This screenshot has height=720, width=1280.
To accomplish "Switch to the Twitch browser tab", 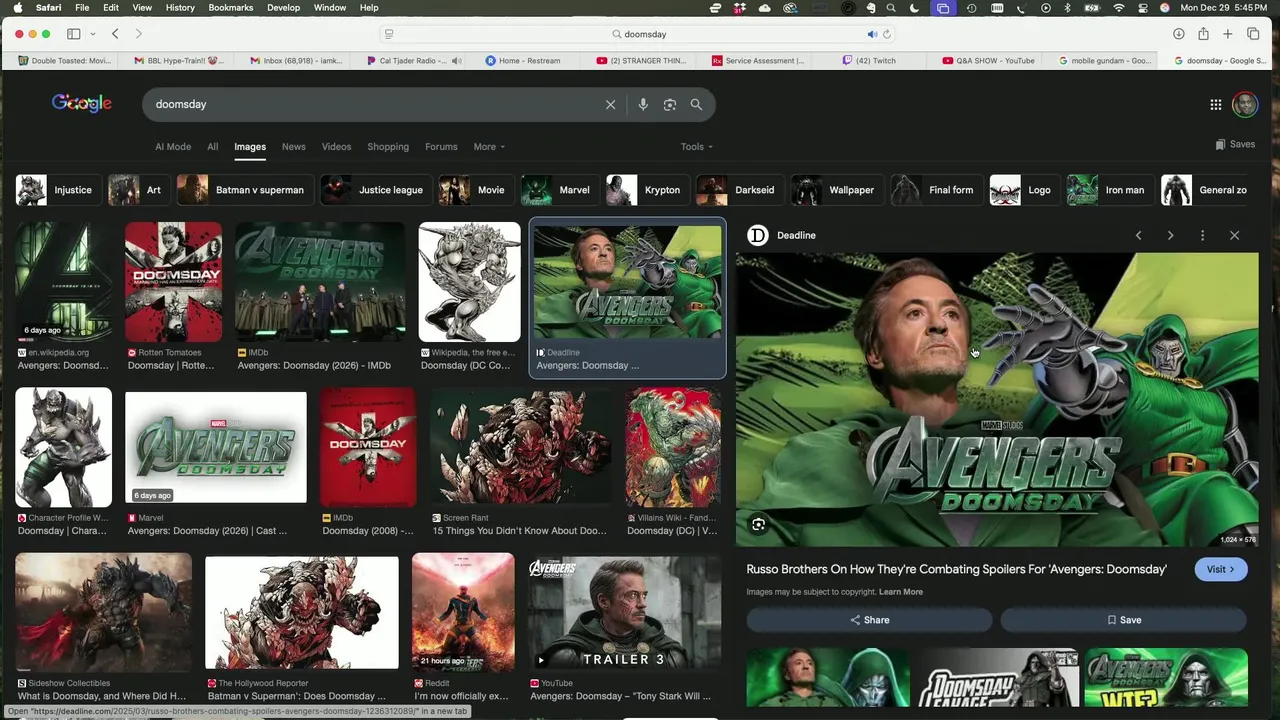I will pyautogui.click(x=868, y=61).
